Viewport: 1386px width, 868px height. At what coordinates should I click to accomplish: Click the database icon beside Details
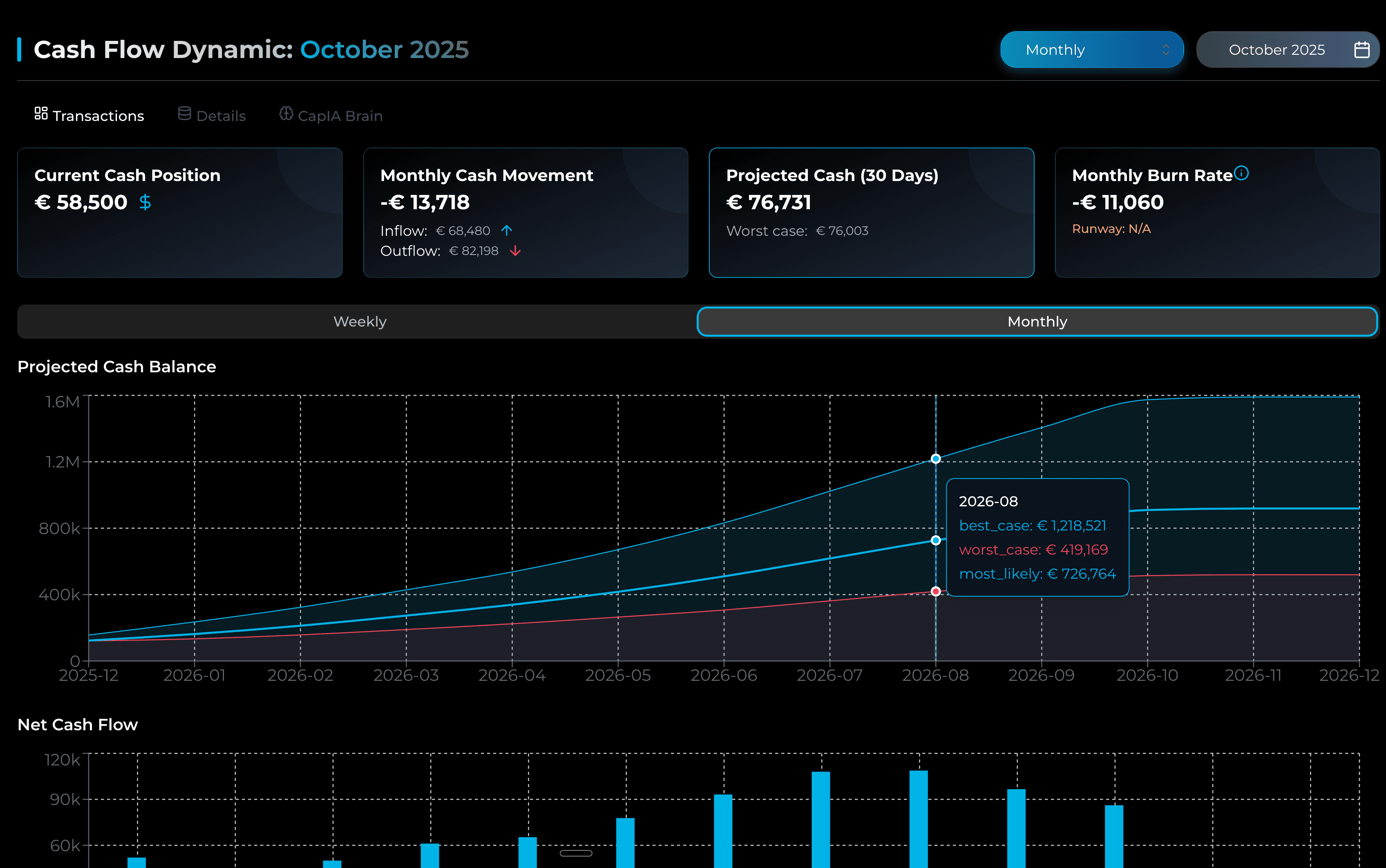click(184, 114)
